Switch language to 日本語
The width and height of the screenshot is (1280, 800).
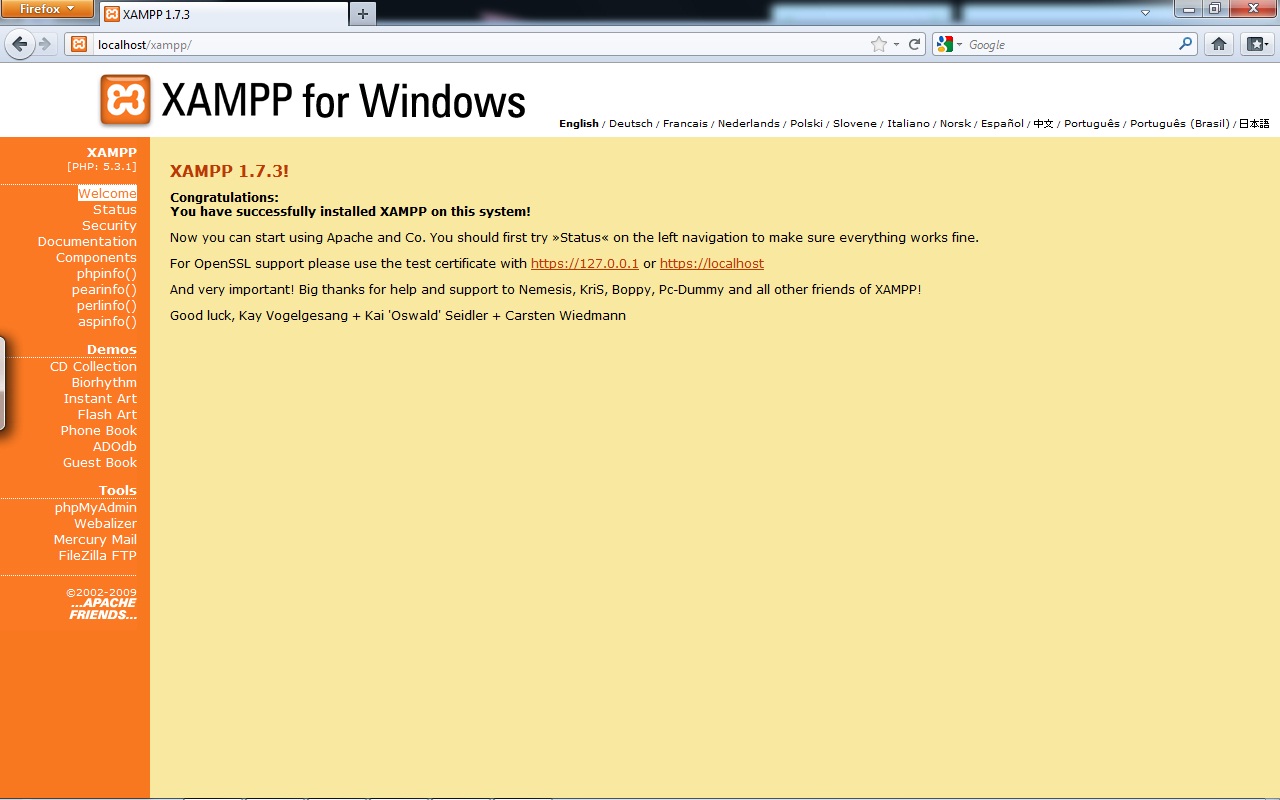click(x=1254, y=124)
